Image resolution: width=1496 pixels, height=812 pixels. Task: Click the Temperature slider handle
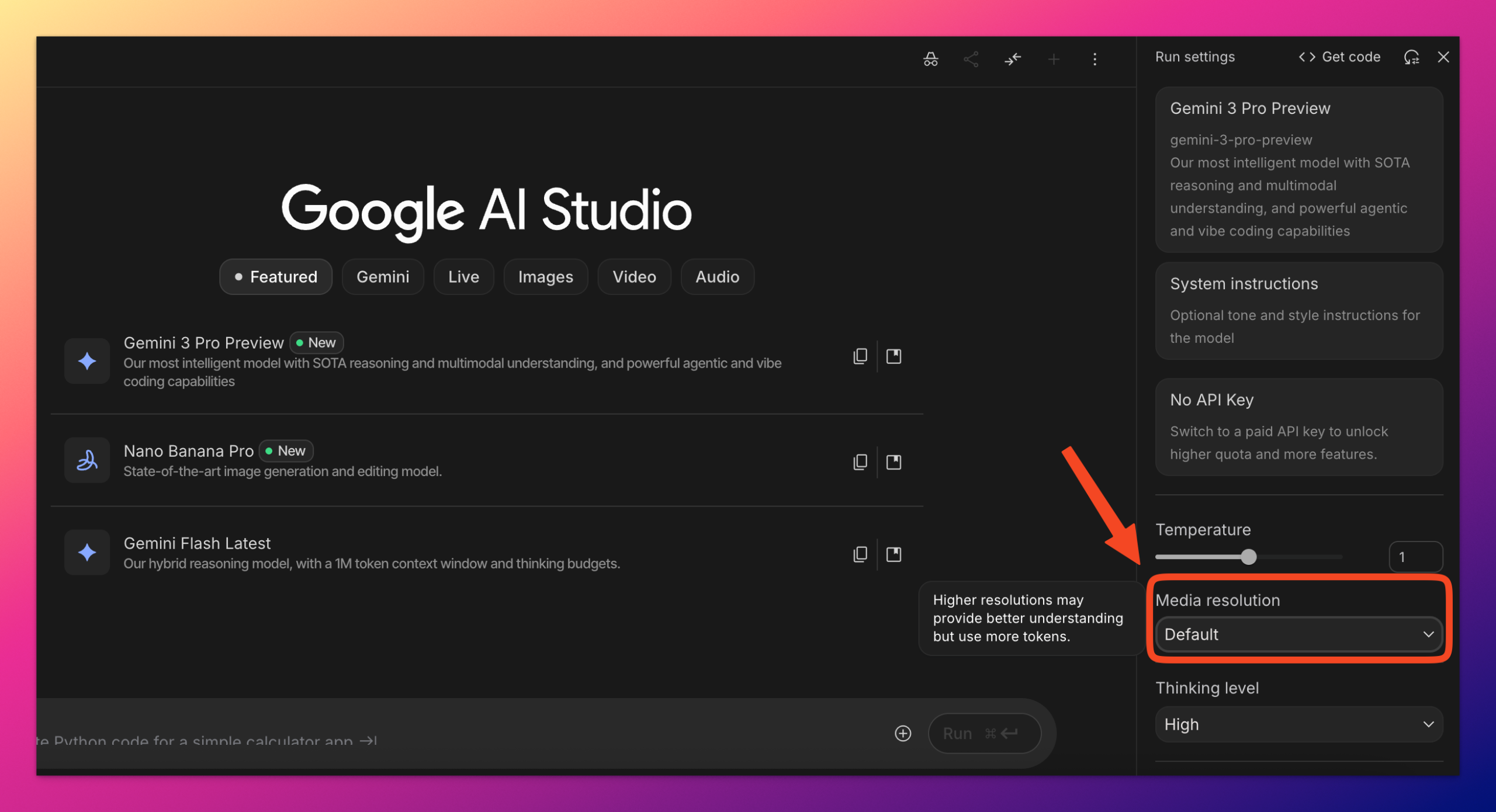click(1248, 557)
